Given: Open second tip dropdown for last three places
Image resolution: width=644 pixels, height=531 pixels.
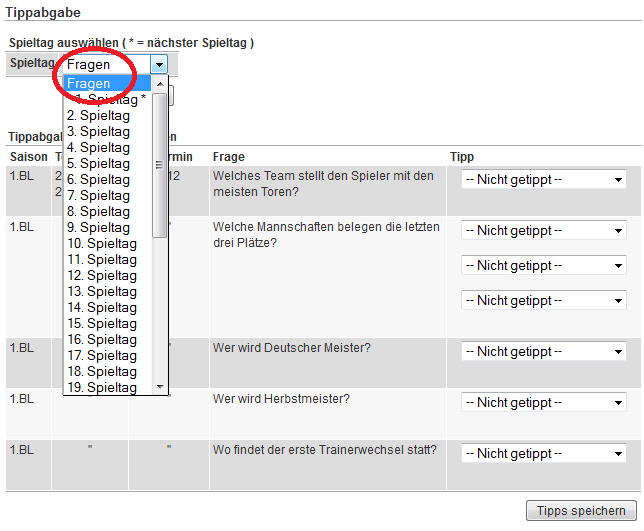Looking at the screenshot, I should [543, 266].
